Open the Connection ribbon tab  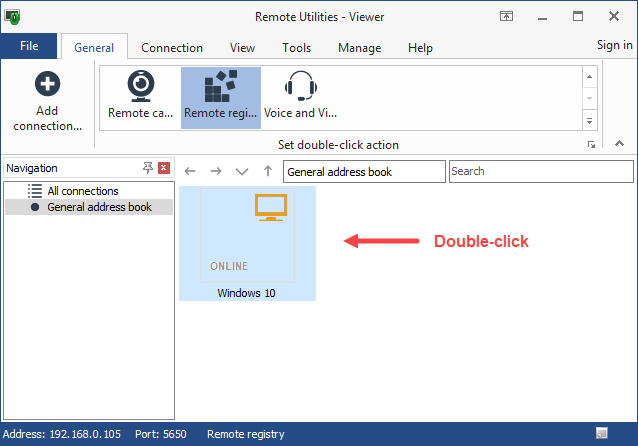(172, 48)
